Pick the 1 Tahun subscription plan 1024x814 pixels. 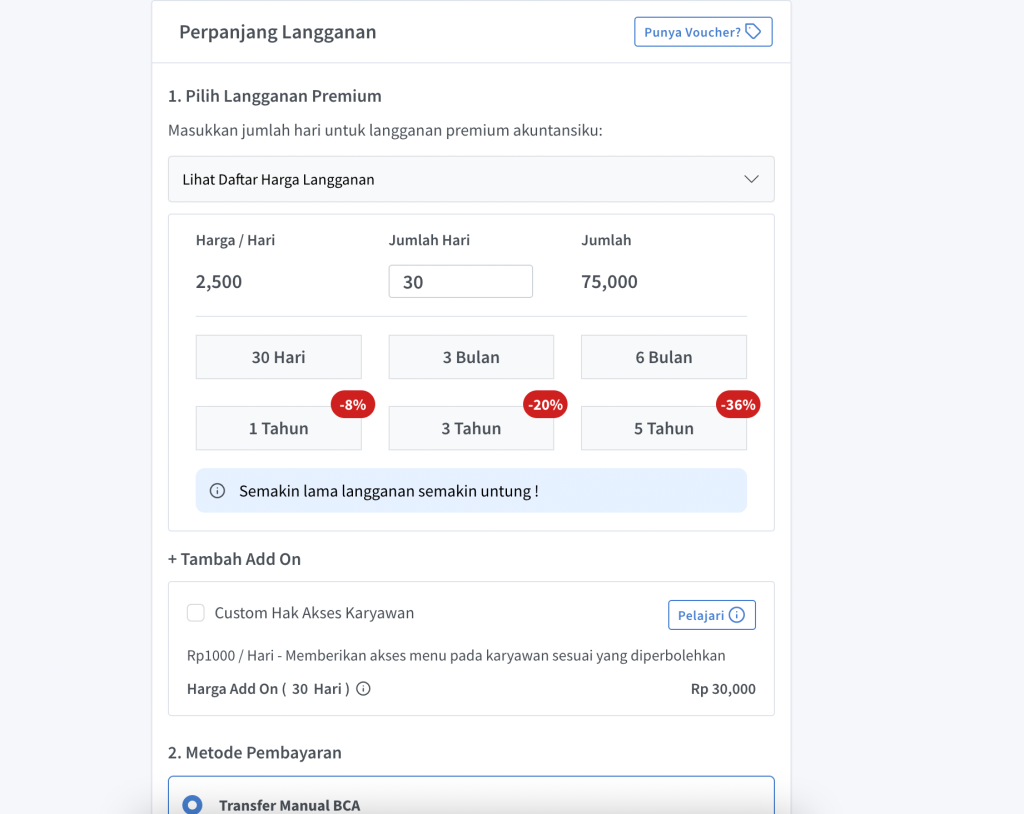278,429
